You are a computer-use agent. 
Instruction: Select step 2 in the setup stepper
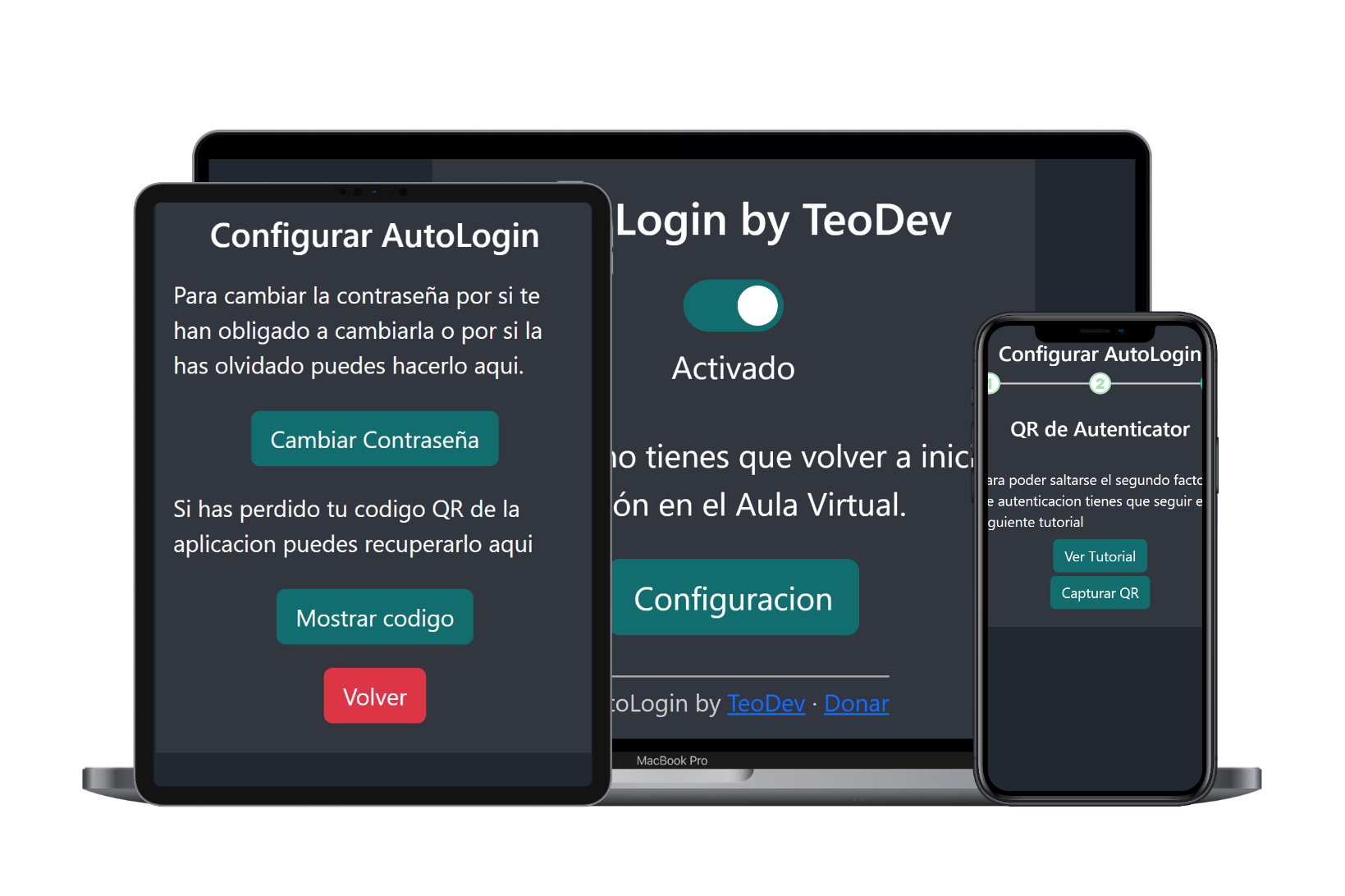(x=1100, y=382)
